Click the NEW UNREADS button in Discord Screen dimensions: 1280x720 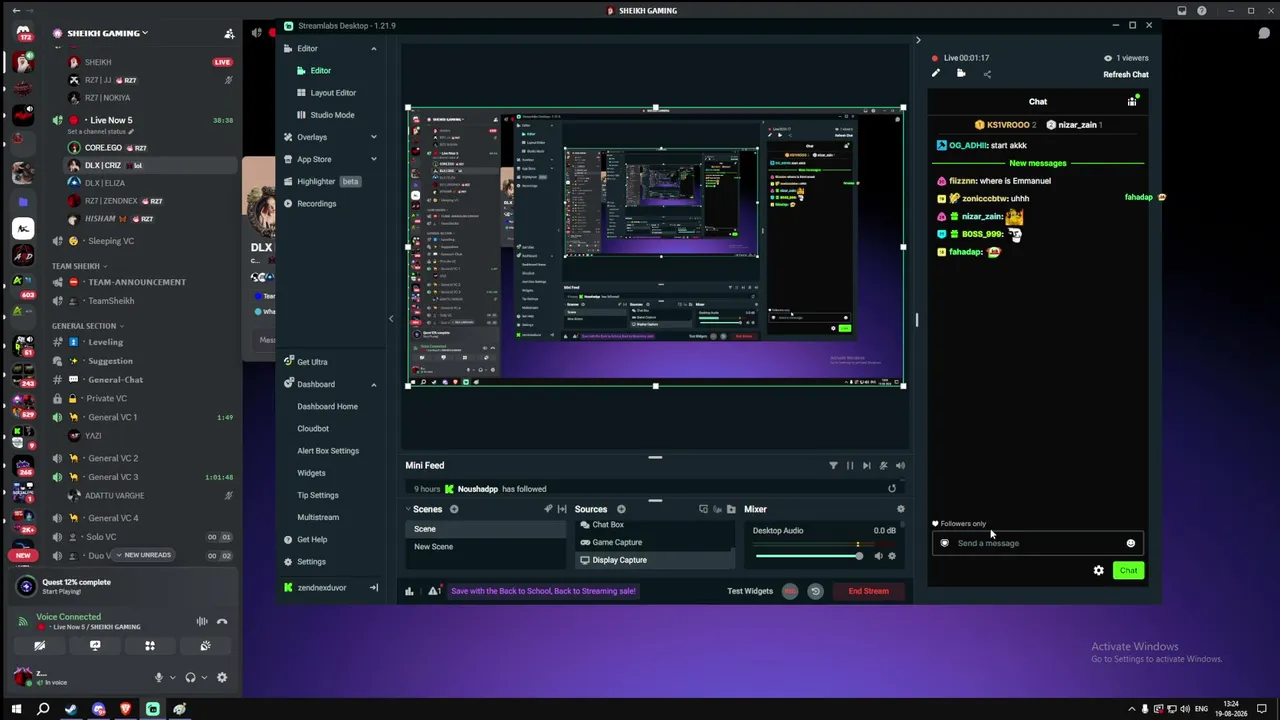pos(144,555)
